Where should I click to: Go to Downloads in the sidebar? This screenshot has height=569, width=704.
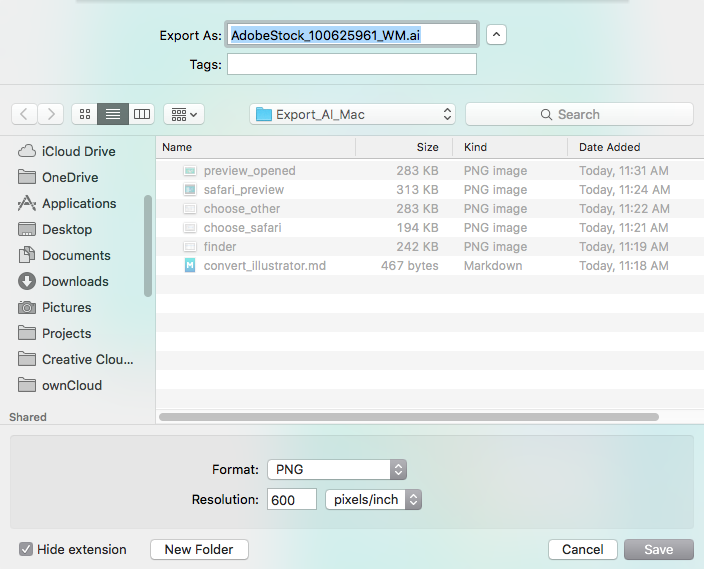click(x=75, y=282)
